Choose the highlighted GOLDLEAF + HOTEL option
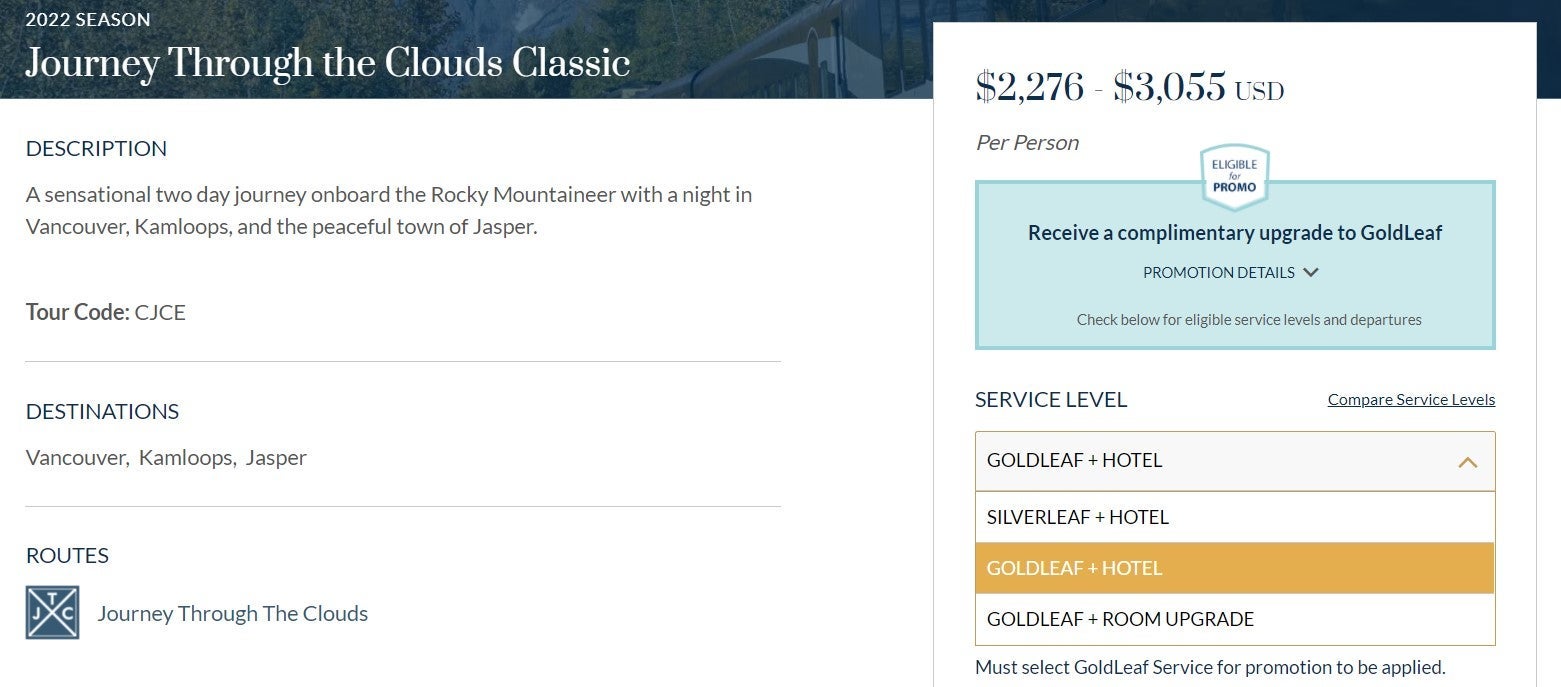Screen dimensions: 1561x687 click(1235, 568)
